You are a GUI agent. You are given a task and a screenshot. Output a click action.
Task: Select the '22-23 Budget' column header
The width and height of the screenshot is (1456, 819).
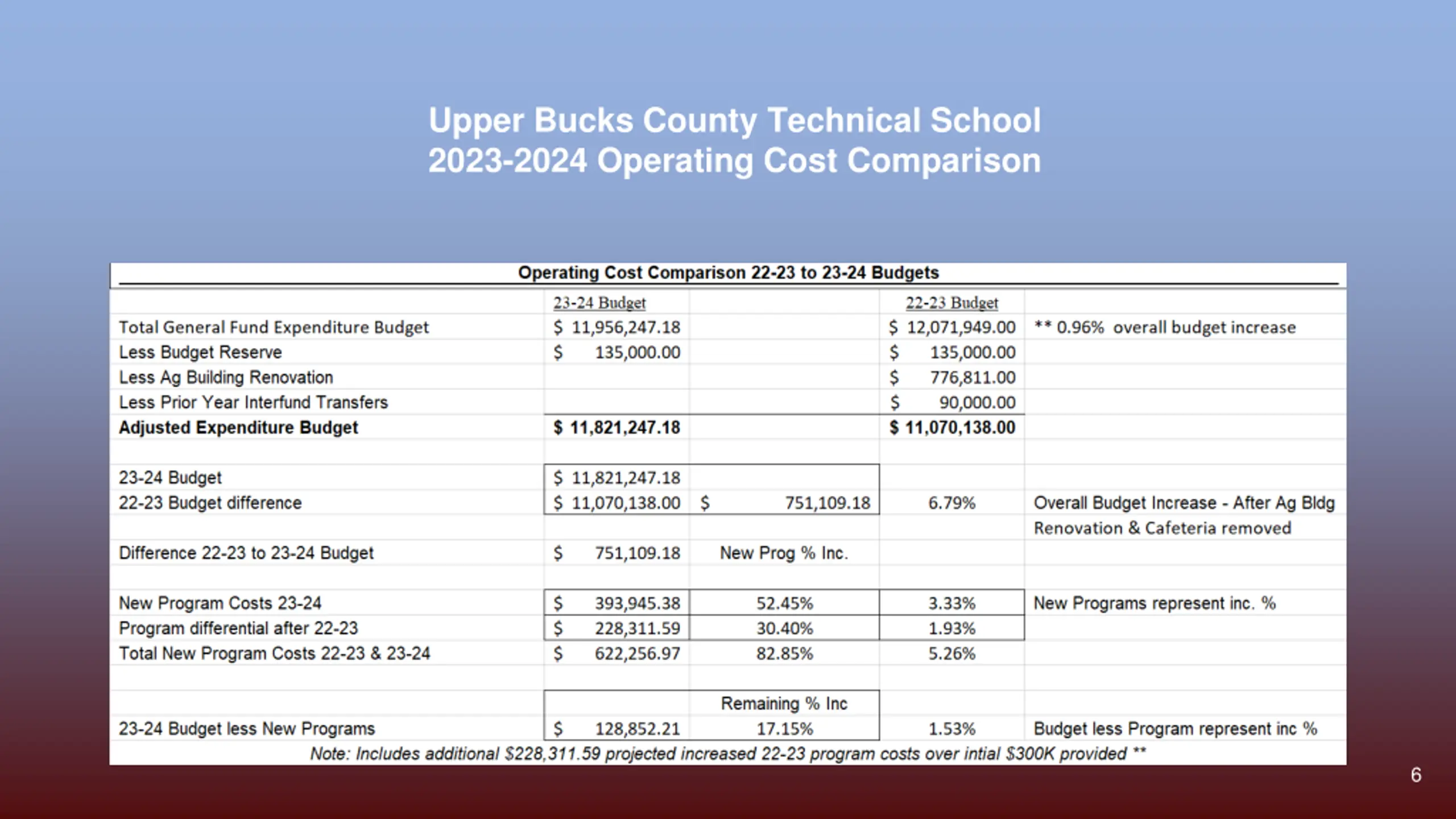pyautogui.click(x=952, y=303)
